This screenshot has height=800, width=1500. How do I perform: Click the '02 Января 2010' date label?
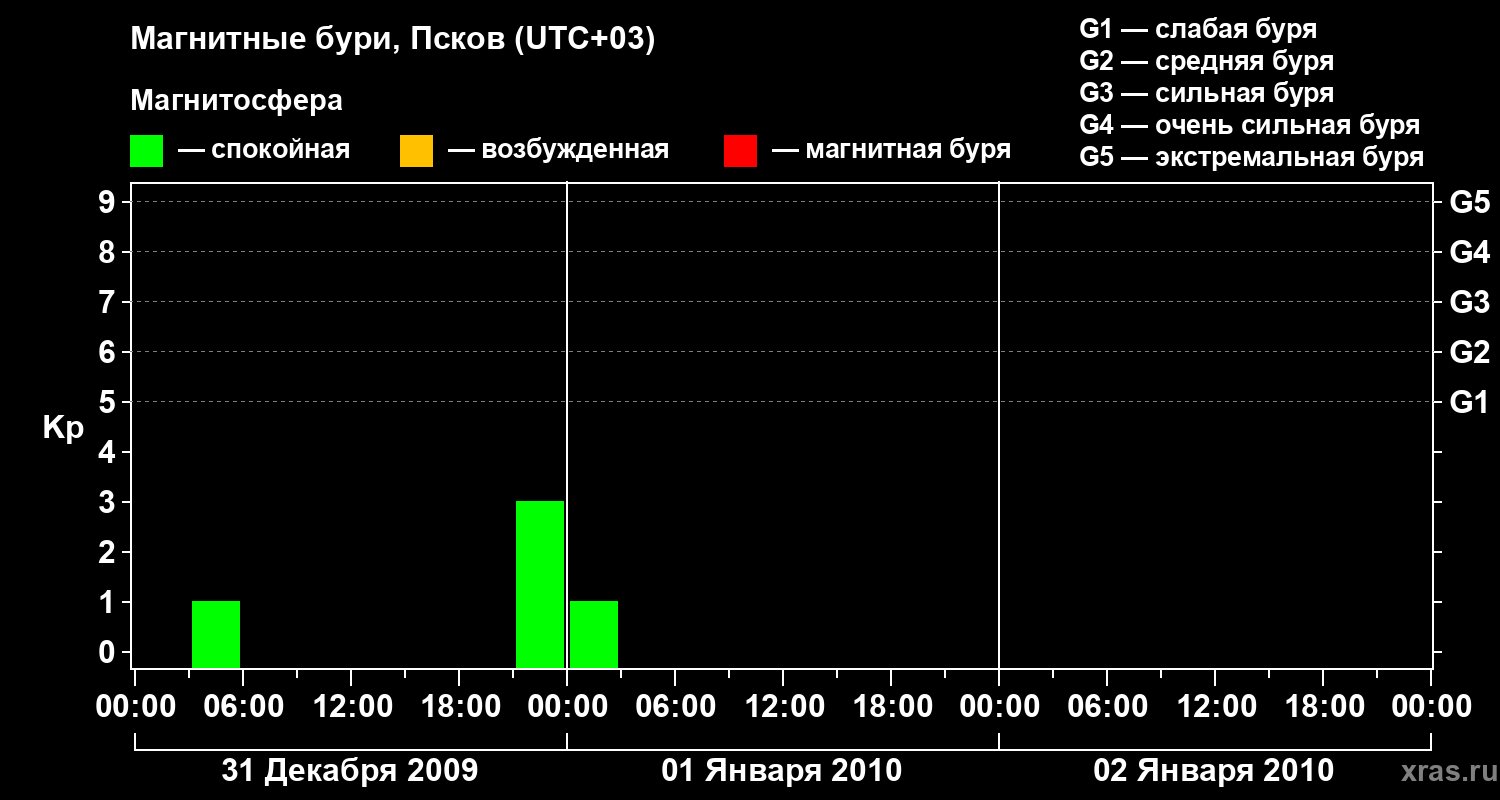[x=1214, y=771]
